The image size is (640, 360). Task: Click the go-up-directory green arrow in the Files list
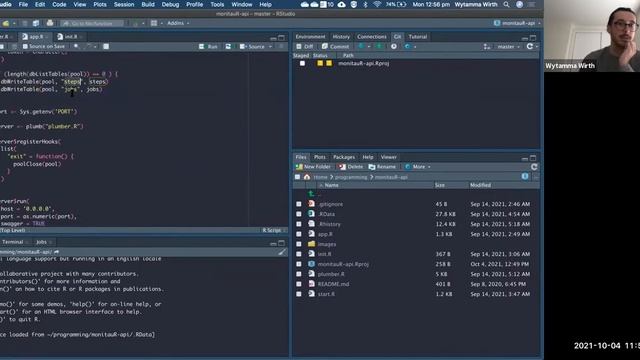[311, 194]
